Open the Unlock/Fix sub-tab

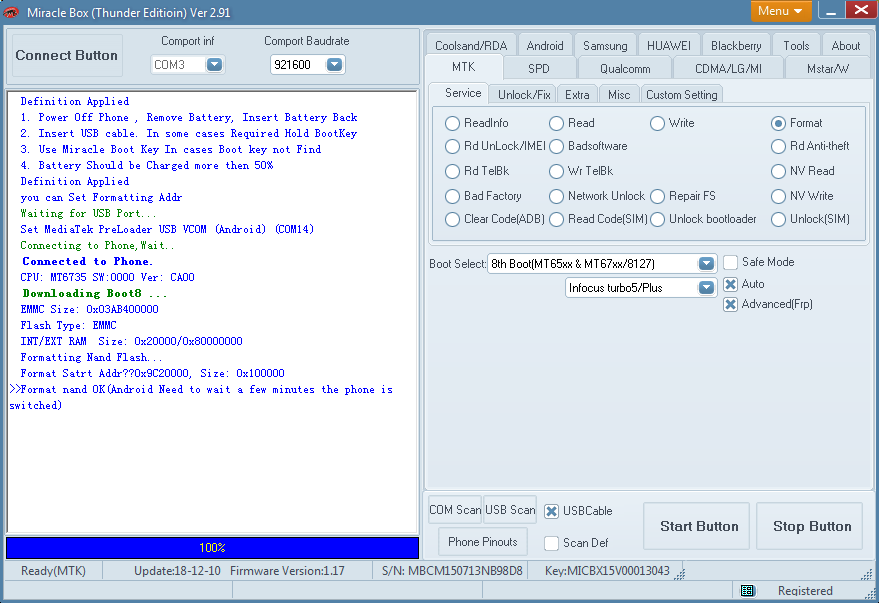coord(524,95)
